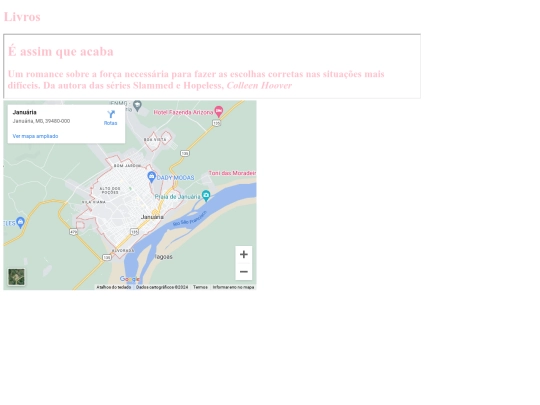
Task: Click the 'Toni das Moradeiras' place label
Action: [x=232, y=173]
